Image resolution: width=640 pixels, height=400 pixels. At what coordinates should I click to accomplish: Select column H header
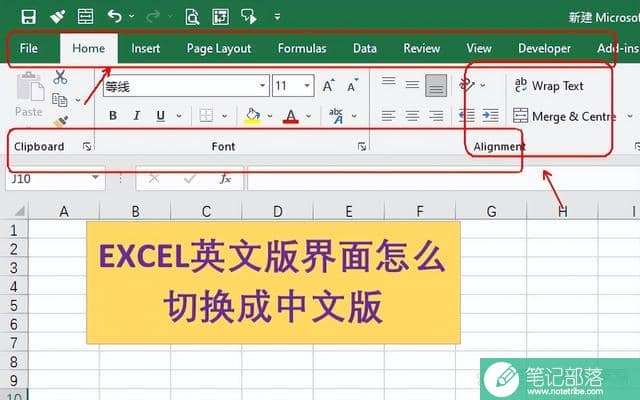(x=562, y=211)
